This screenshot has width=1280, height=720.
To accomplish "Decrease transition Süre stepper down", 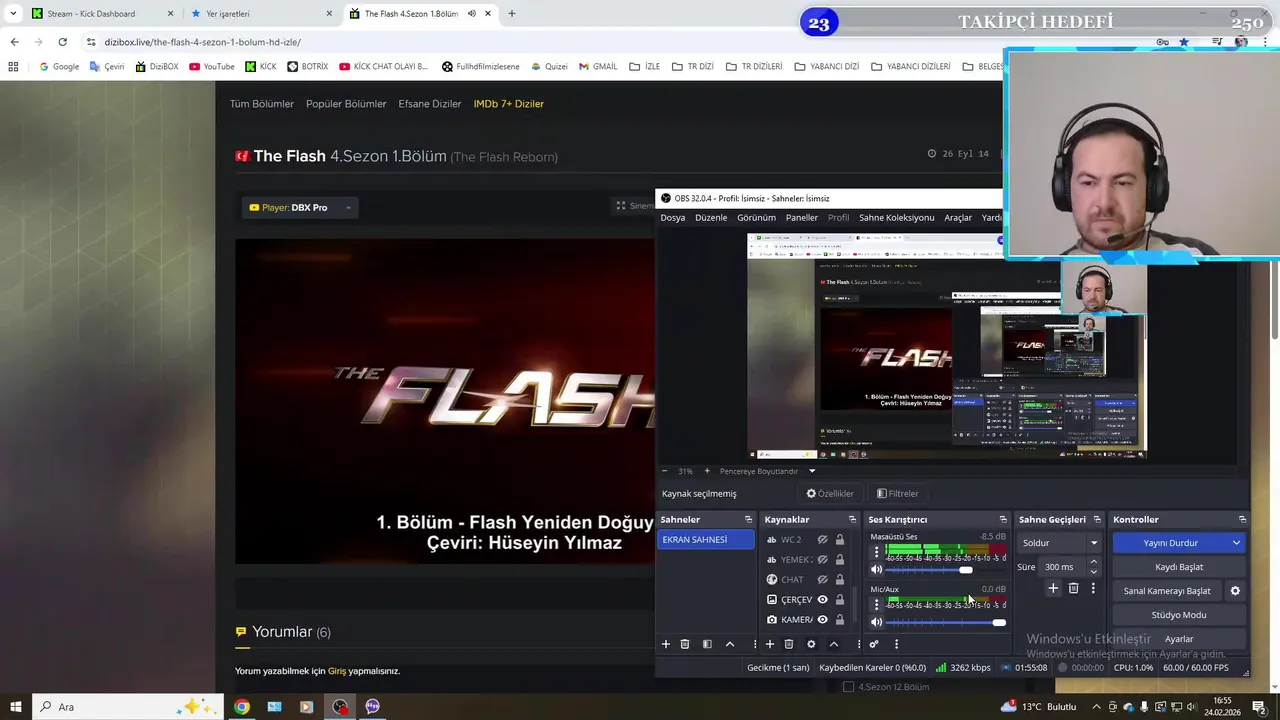I will pos(1093,572).
